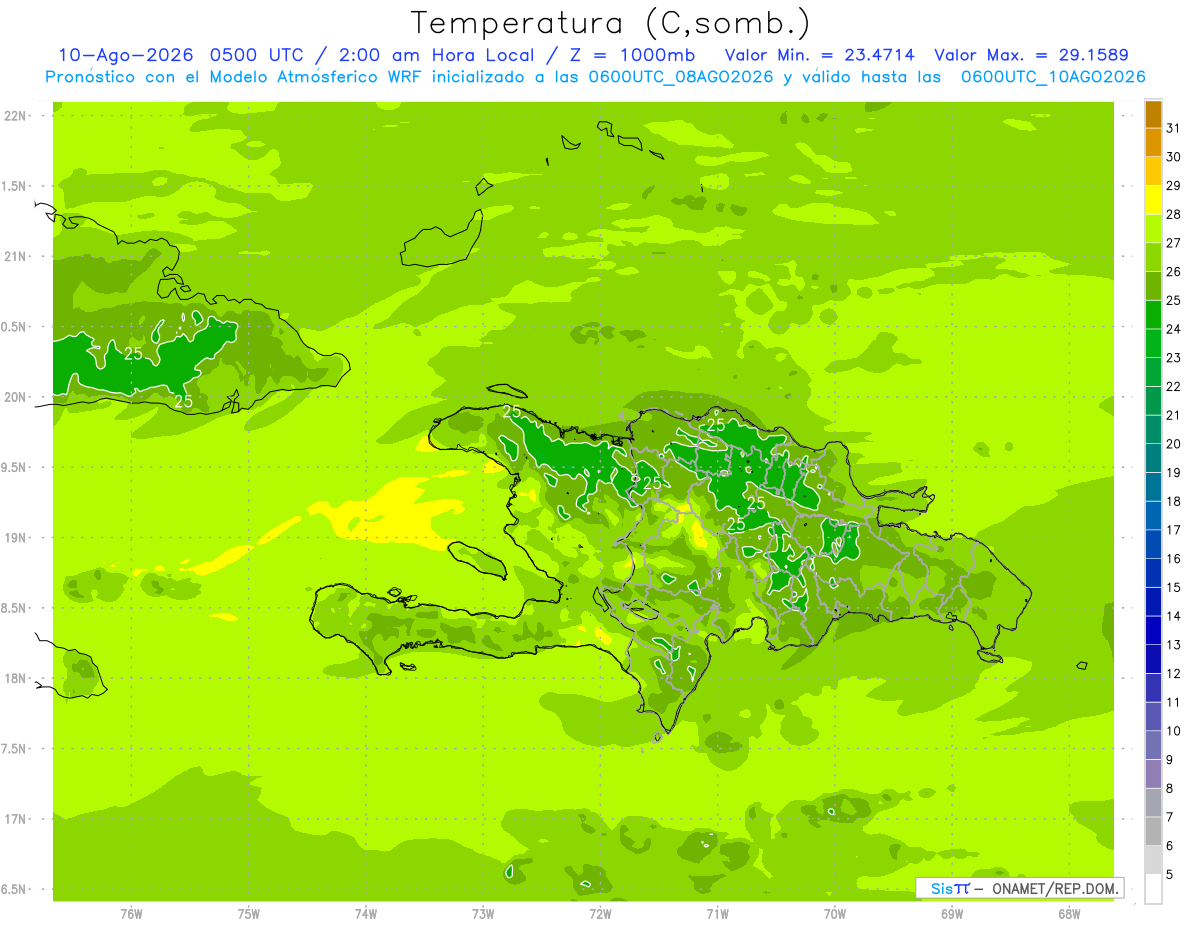Click the 68W longitude label

[1069, 914]
